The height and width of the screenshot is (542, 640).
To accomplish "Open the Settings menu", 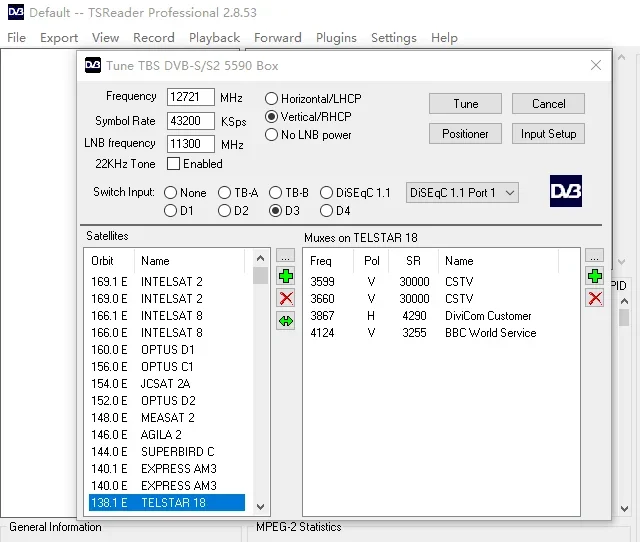I will (393, 38).
